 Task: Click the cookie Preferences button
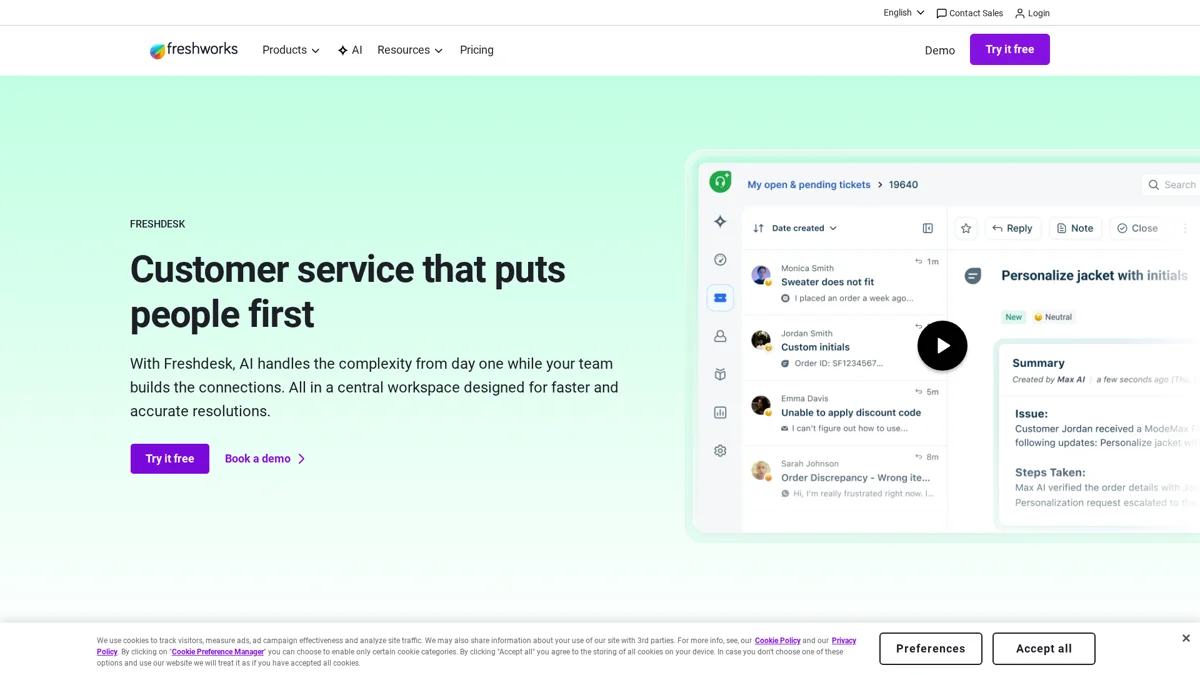point(931,649)
